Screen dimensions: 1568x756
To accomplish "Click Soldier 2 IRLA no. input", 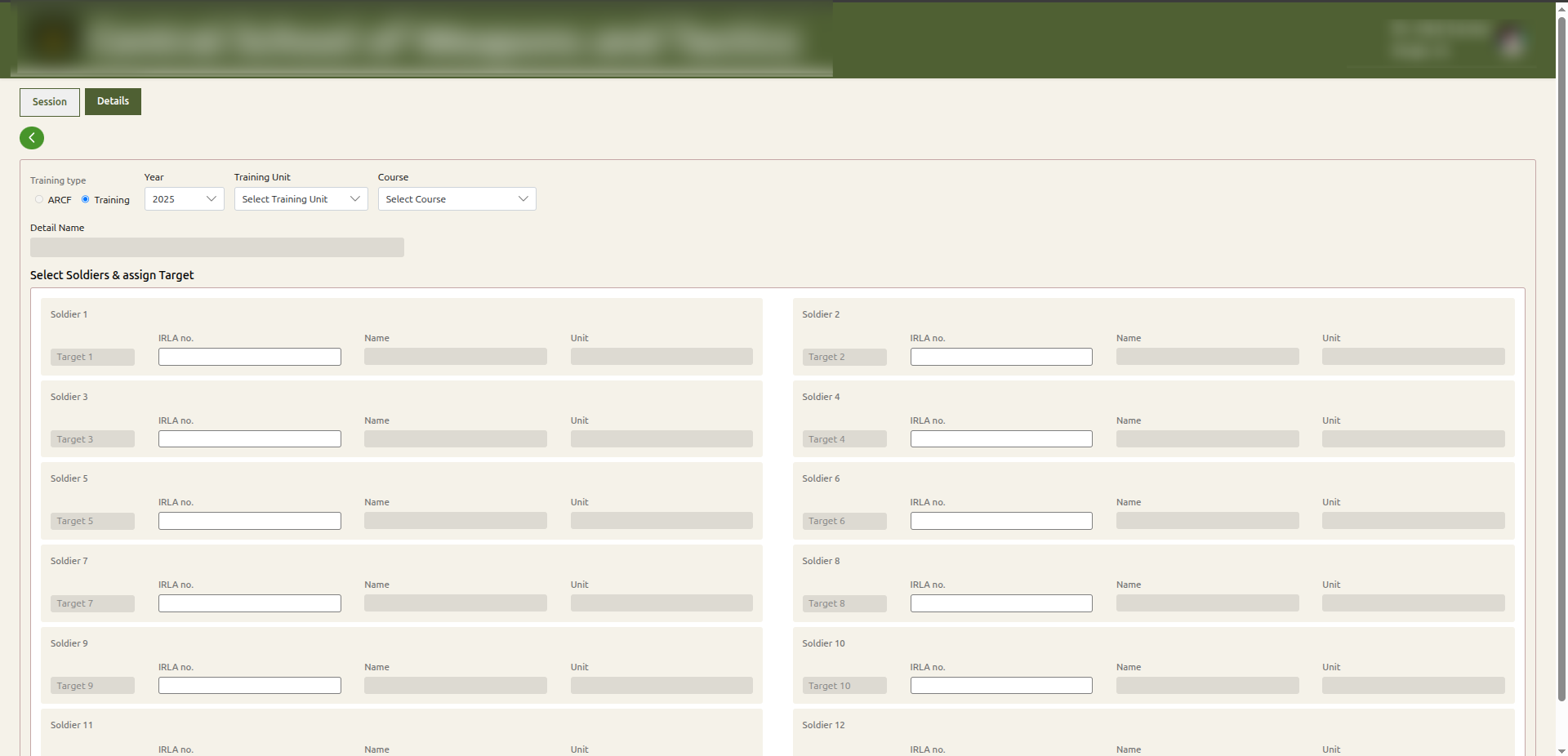I will tap(1000, 357).
